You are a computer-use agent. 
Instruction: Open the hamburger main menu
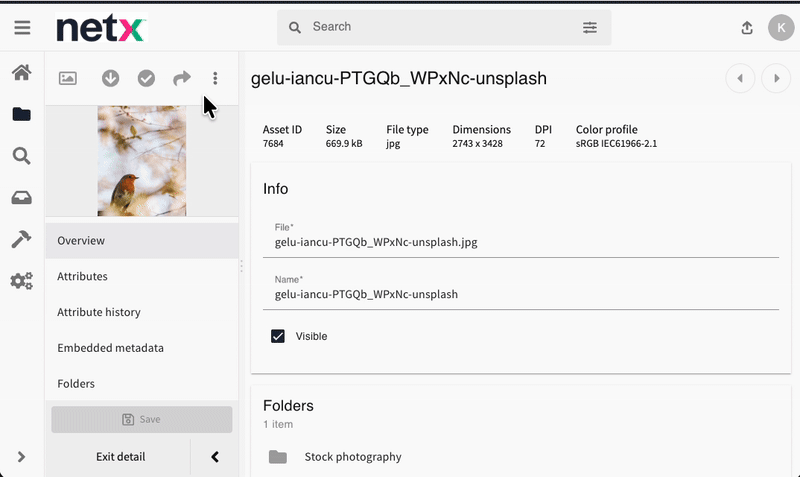(22, 28)
